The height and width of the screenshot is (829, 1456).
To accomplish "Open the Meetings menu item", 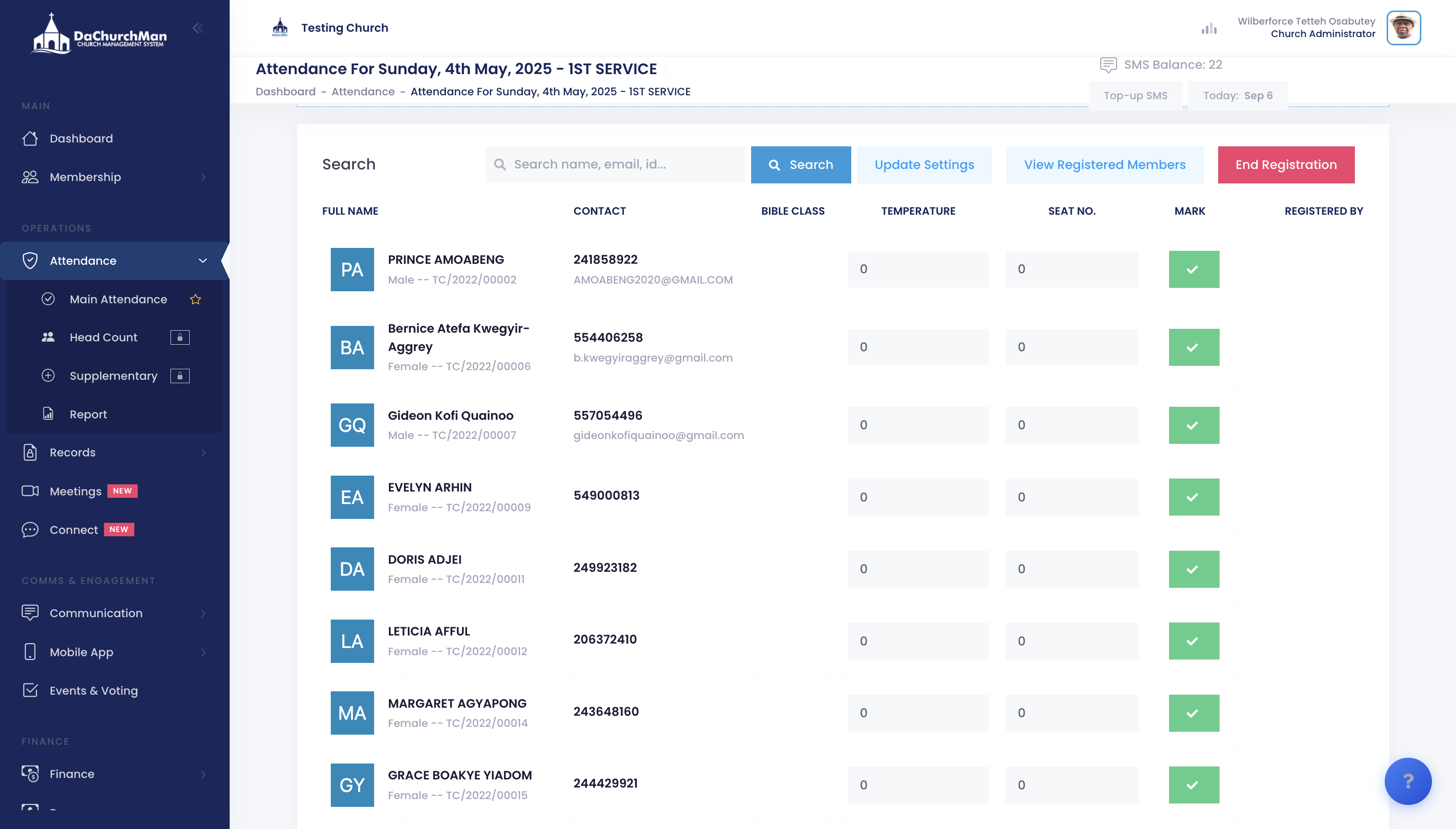I will tap(115, 491).
